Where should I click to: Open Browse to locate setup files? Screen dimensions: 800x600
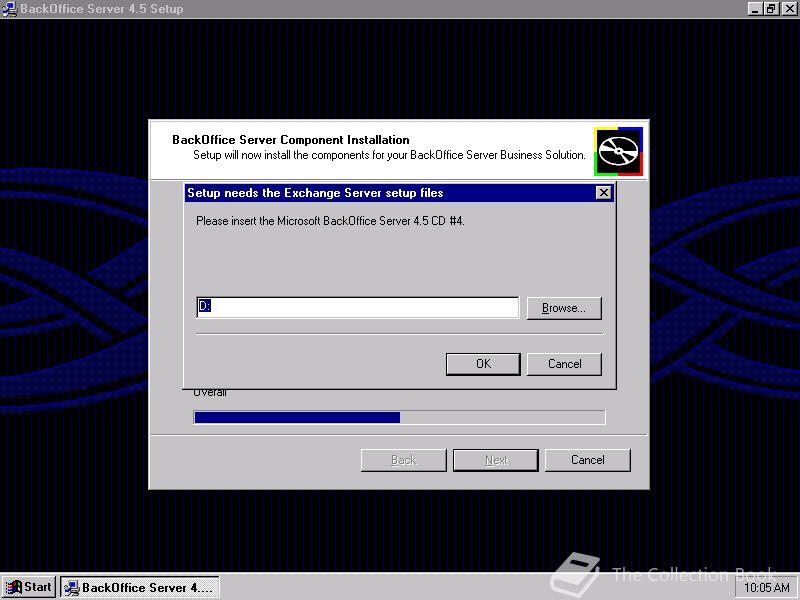[x=564, y=308]
